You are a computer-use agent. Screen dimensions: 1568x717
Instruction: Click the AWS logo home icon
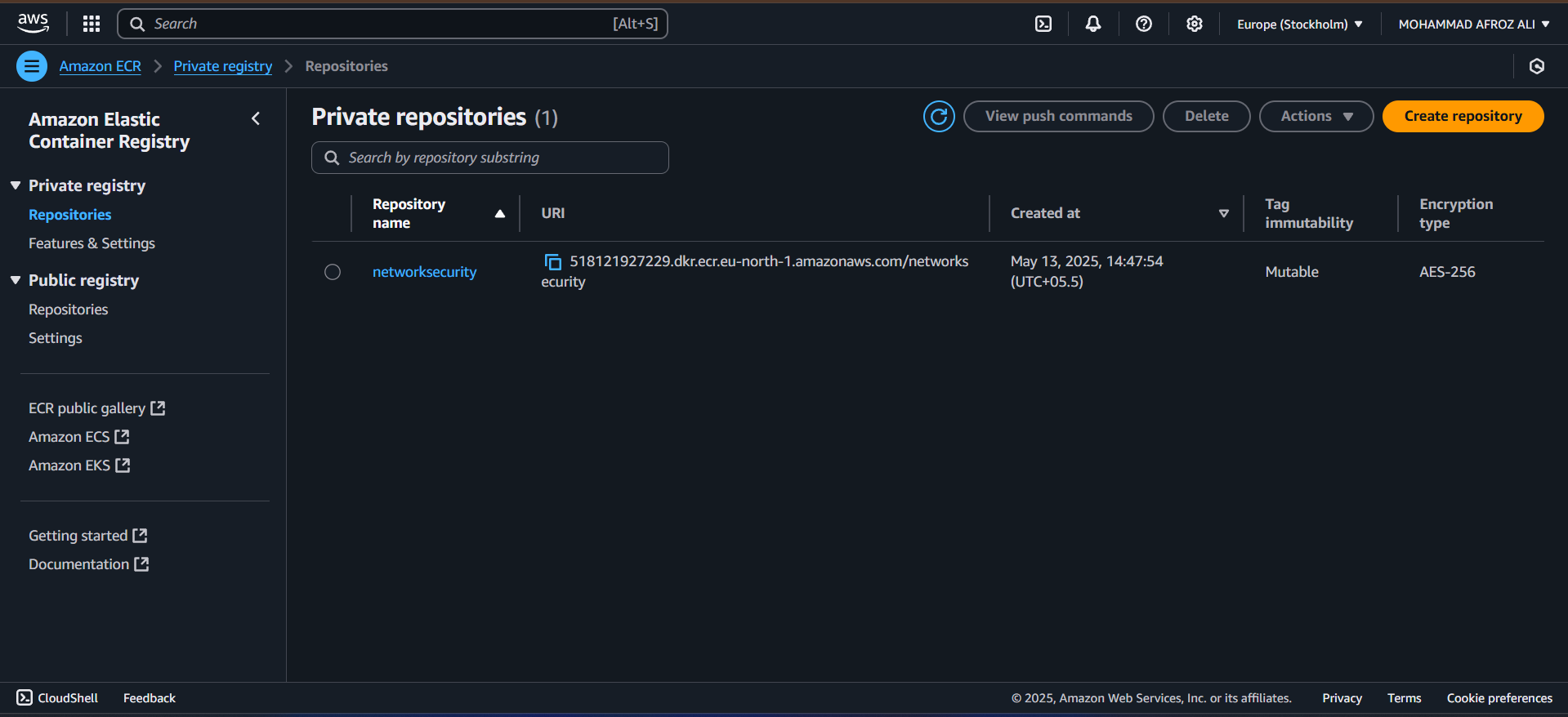click(x=33, y=24)
